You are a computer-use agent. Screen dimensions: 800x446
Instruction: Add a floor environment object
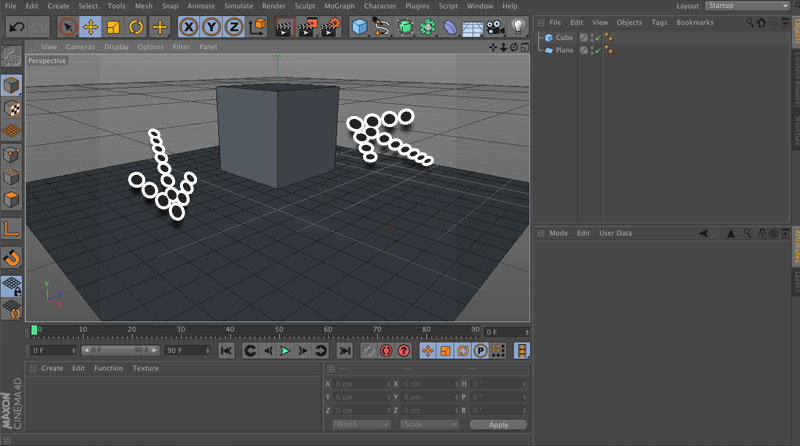(472, 28)
